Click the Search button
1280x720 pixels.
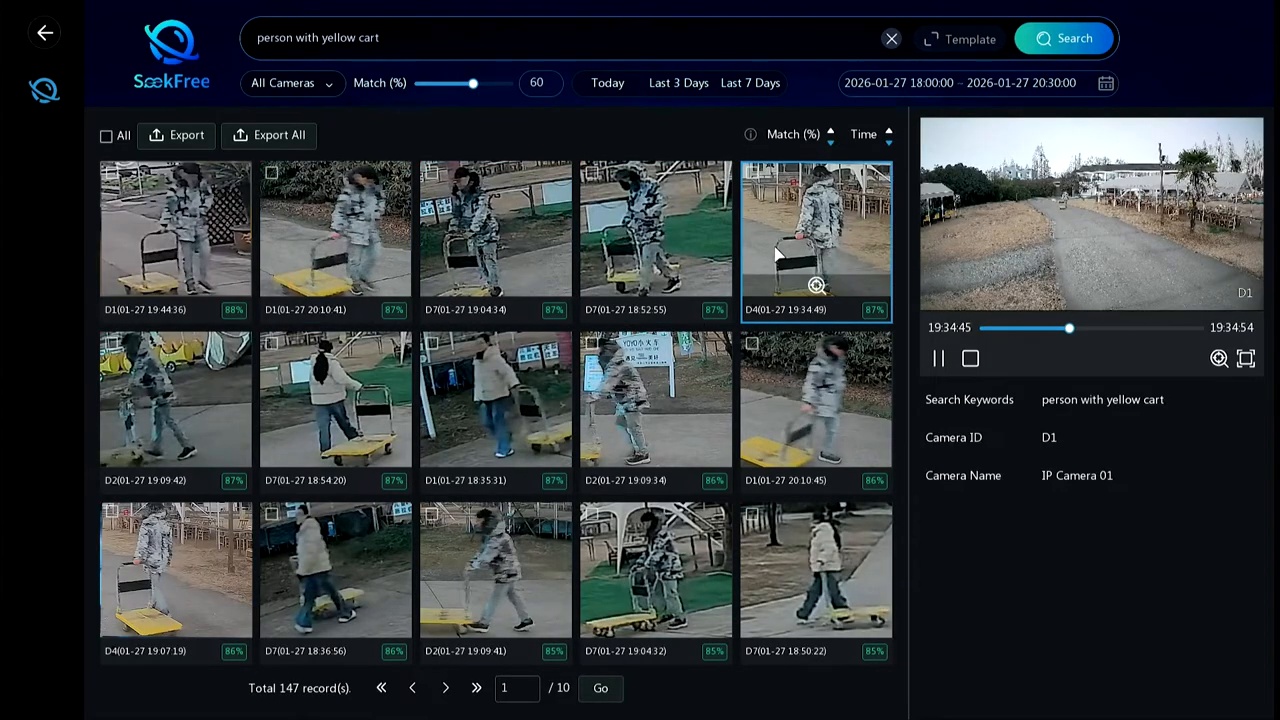1064,39
